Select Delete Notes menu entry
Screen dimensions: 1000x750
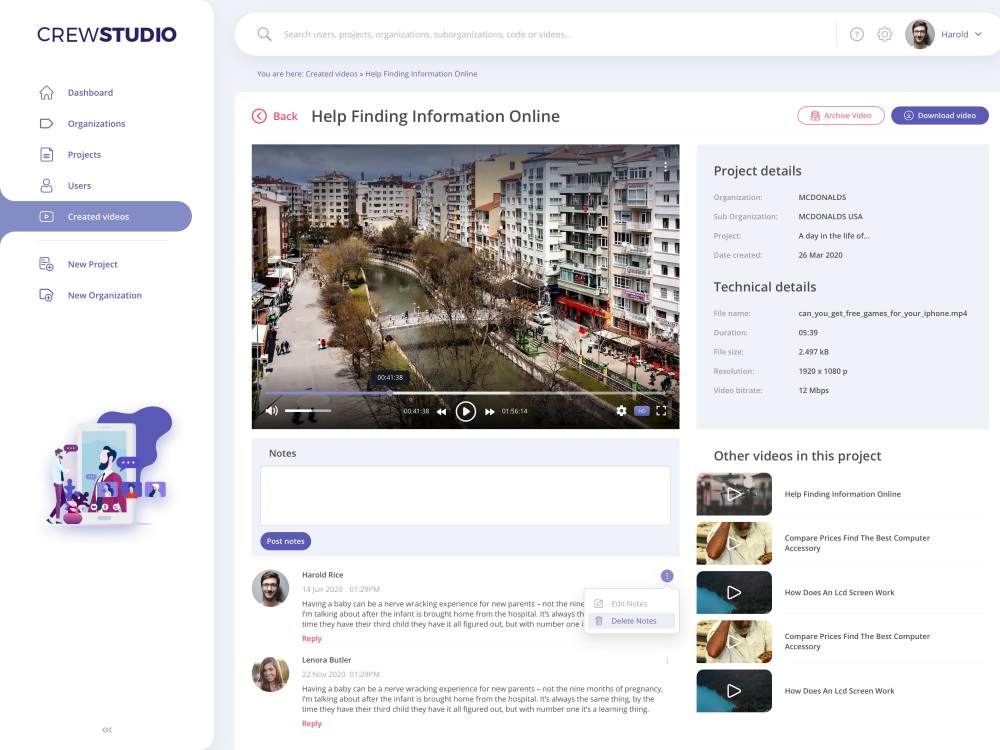(631, 621)
